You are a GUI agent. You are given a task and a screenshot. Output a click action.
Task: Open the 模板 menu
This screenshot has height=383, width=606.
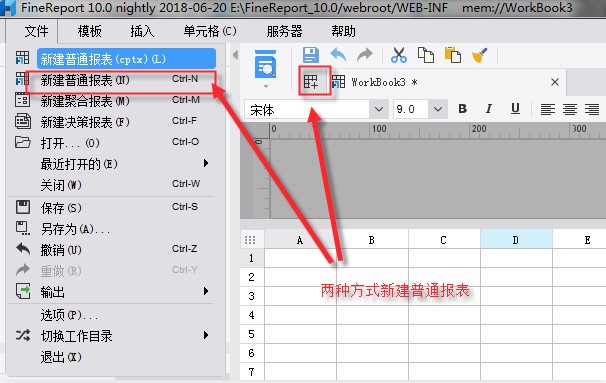(89, 31)
